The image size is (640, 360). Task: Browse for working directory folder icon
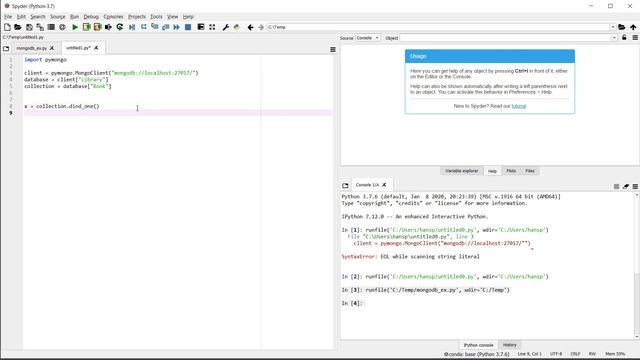tap(621, 27)
